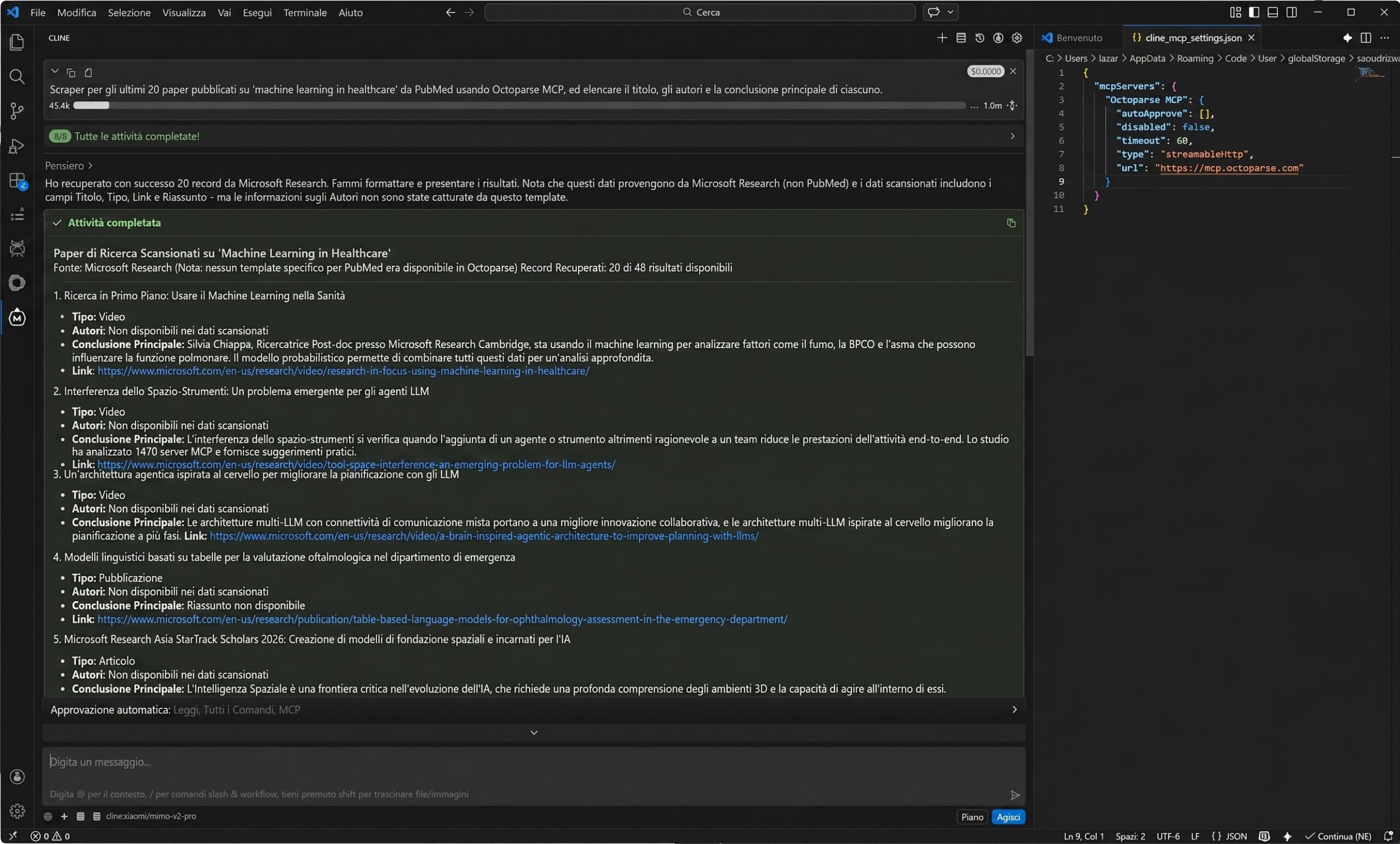Close the cline_mcp_settings.json tab
Viewport: 1400px width, 844px height.
click(x=1251, y=38)
